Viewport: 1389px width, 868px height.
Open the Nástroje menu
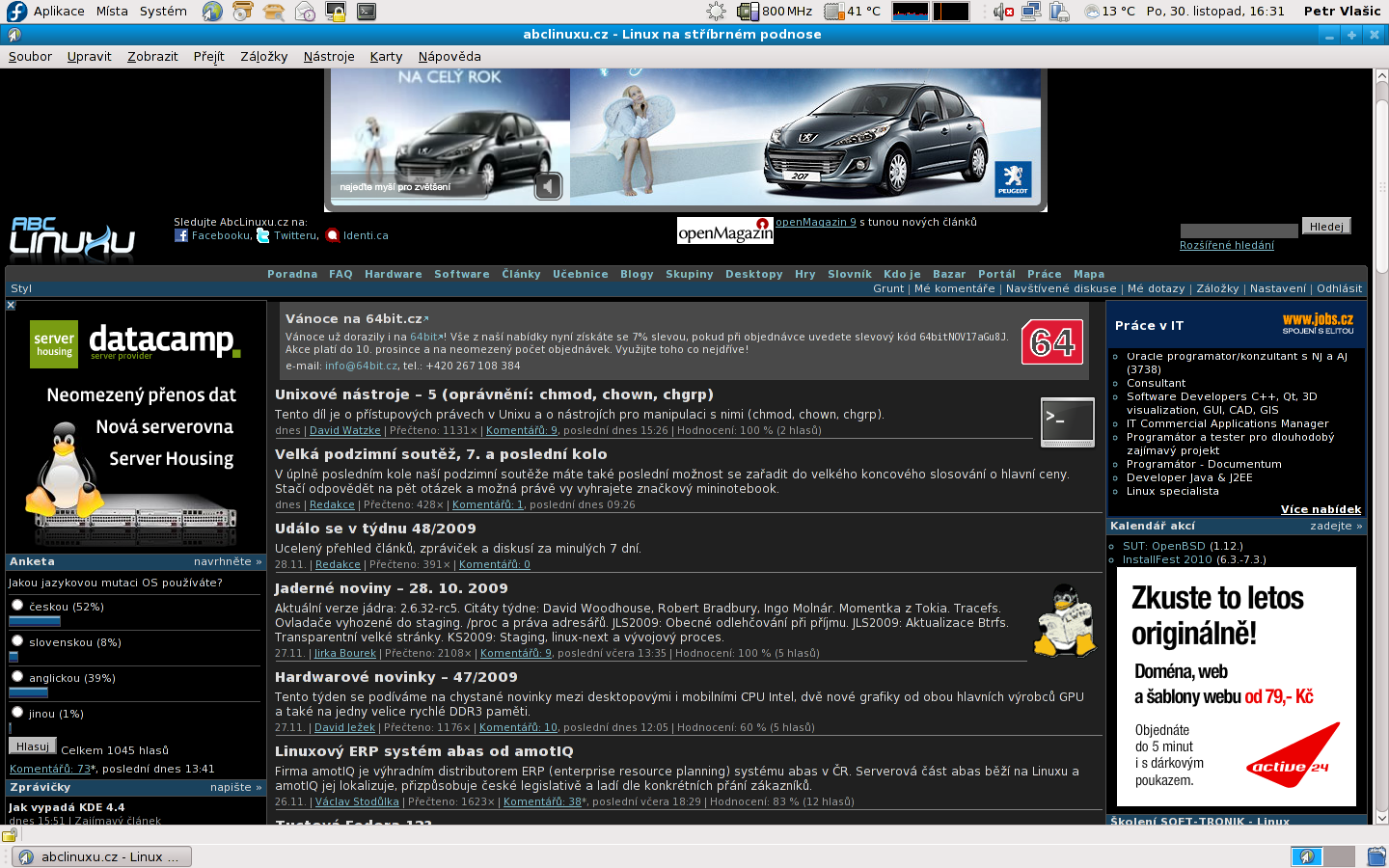[329, 57]
